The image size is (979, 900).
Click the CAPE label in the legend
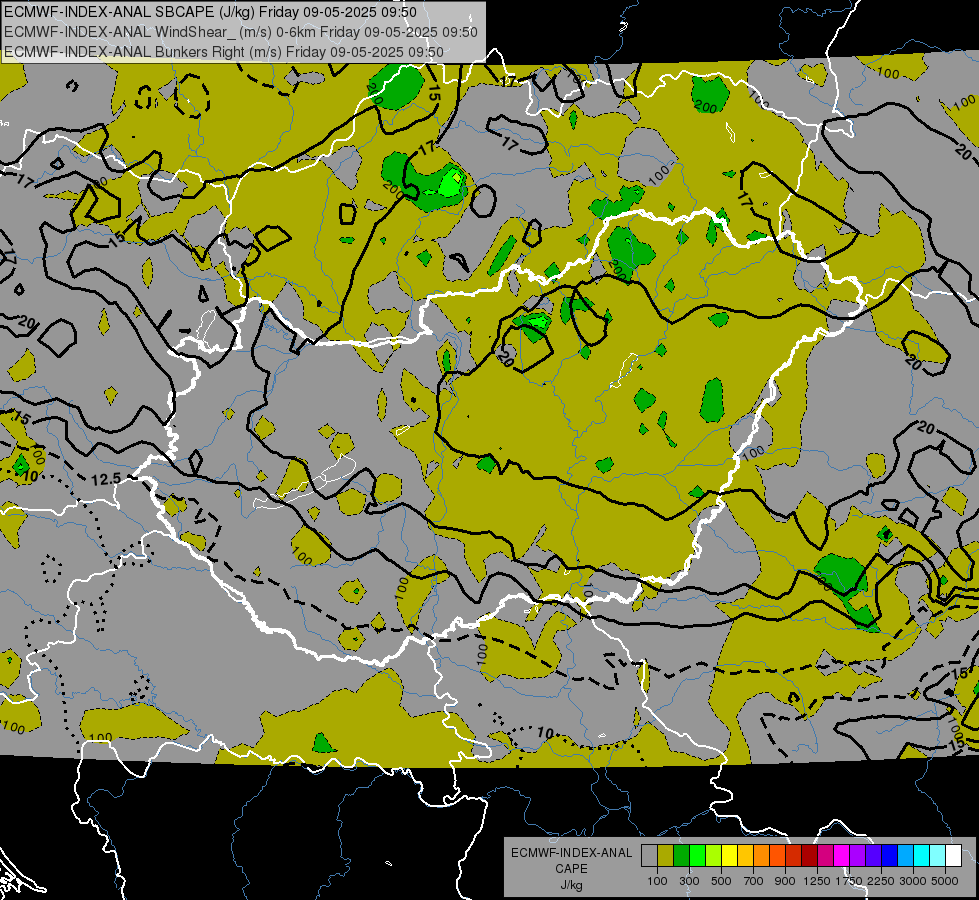tap(571, 869)
